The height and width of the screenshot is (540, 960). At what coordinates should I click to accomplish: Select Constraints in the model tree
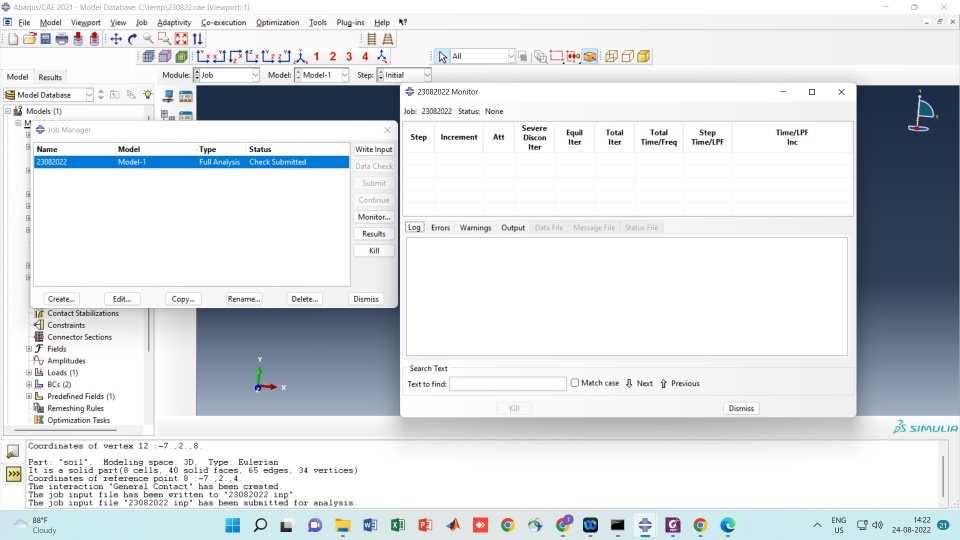point(66,325)
